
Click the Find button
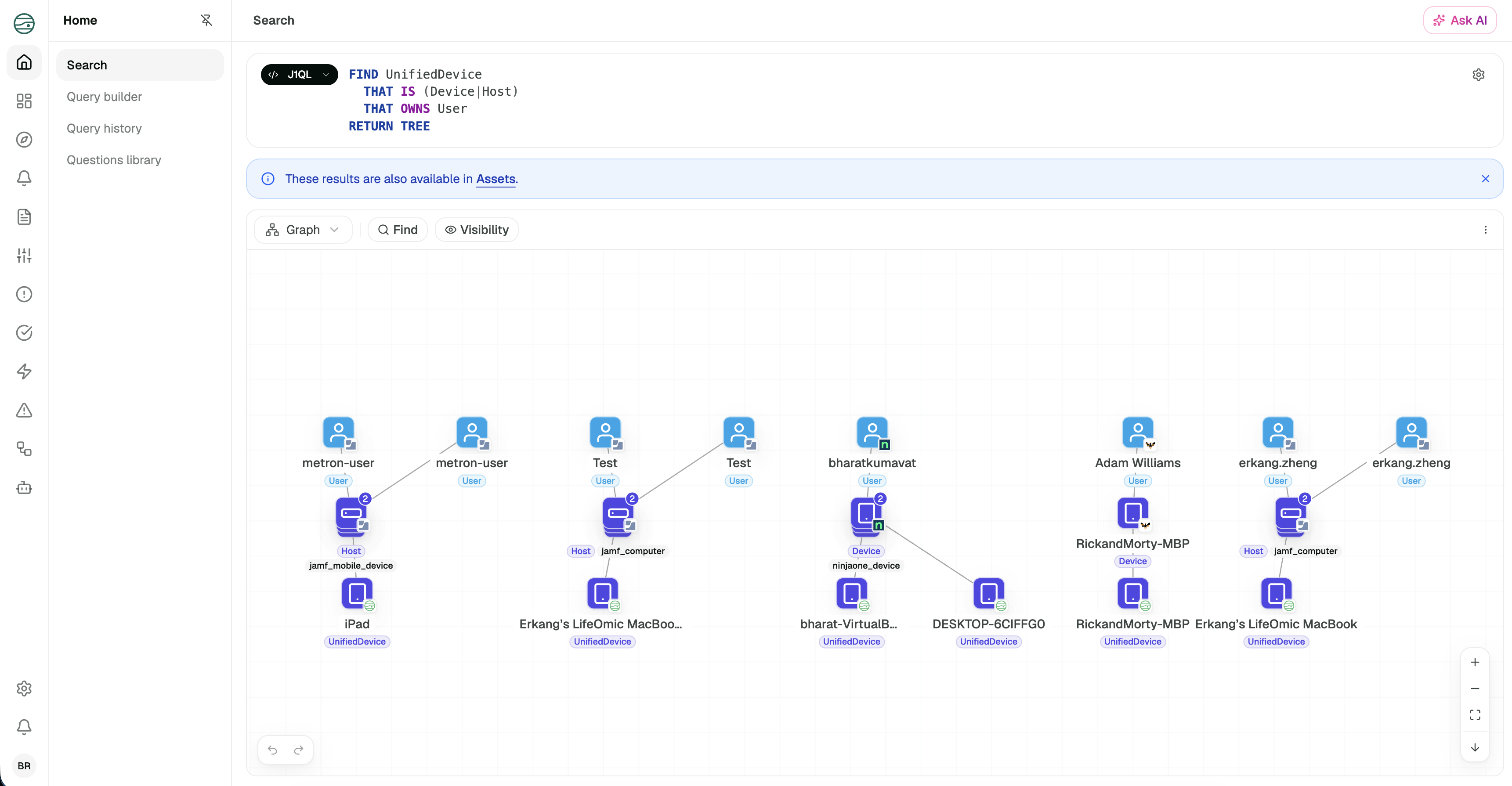click(x=398, y=230)
